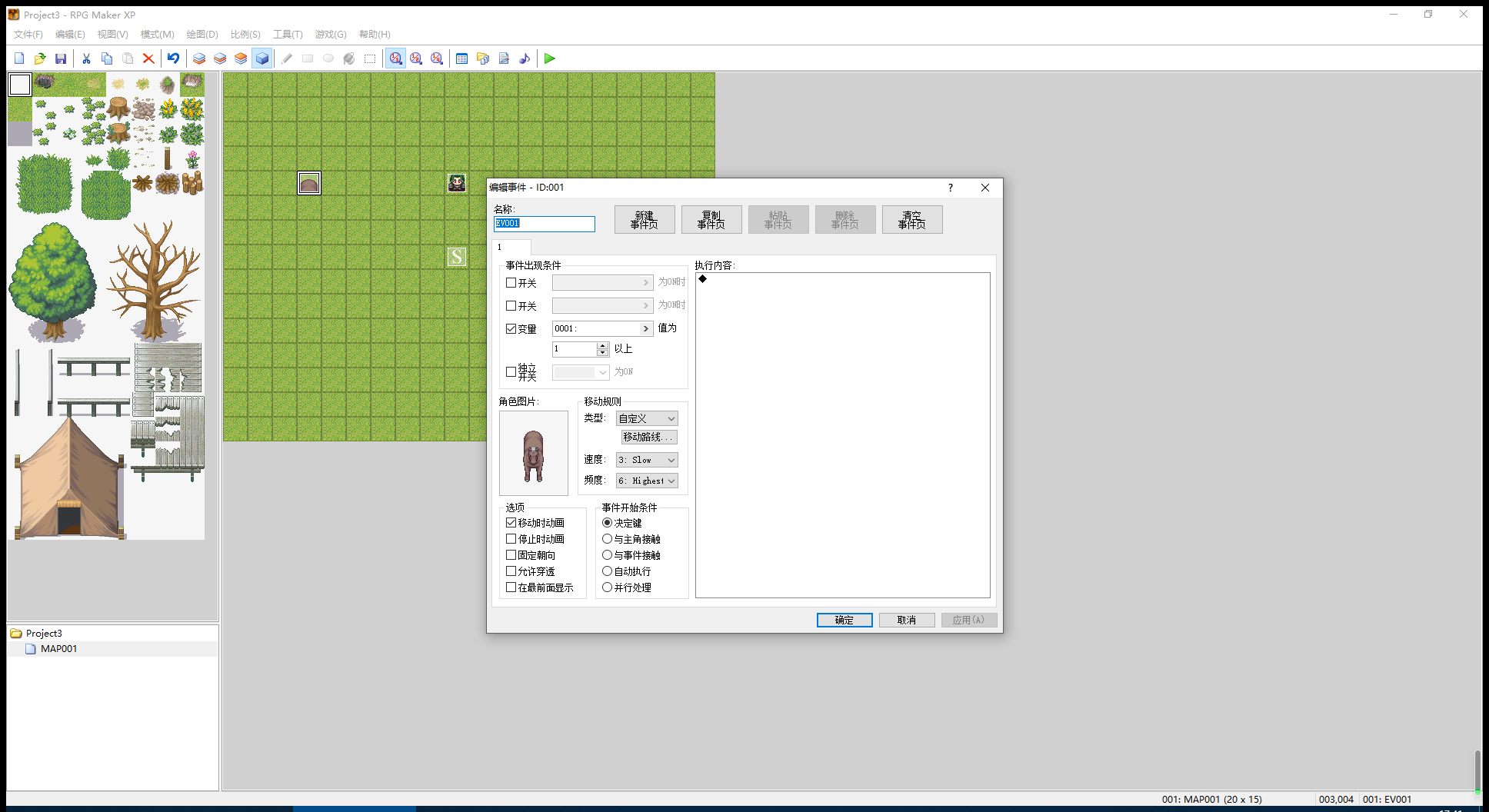Open the sound test music note icon

pyautogui.click(x=525, y=58)
